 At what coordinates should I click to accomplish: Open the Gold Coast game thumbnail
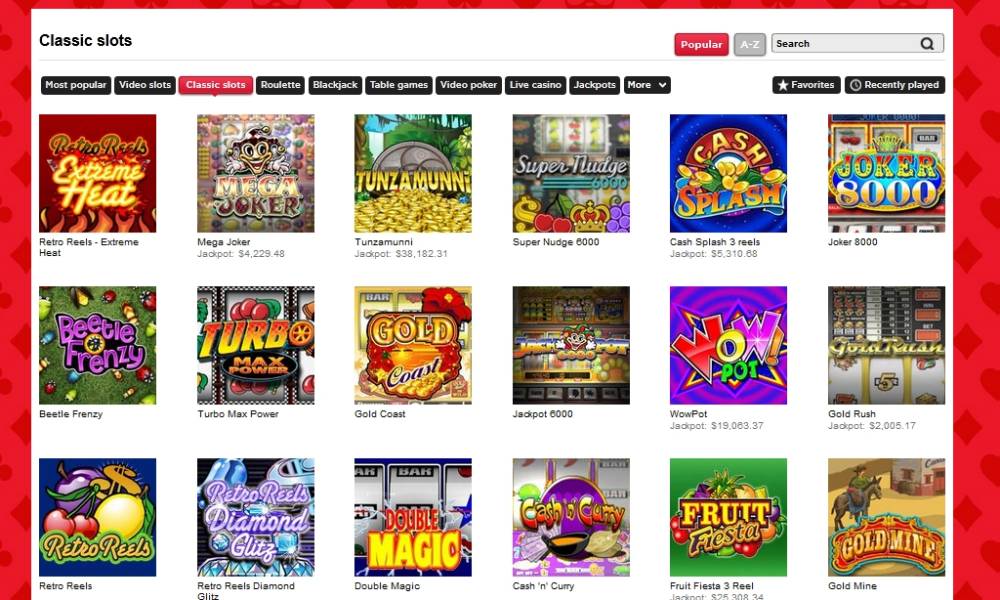point(413,345)
